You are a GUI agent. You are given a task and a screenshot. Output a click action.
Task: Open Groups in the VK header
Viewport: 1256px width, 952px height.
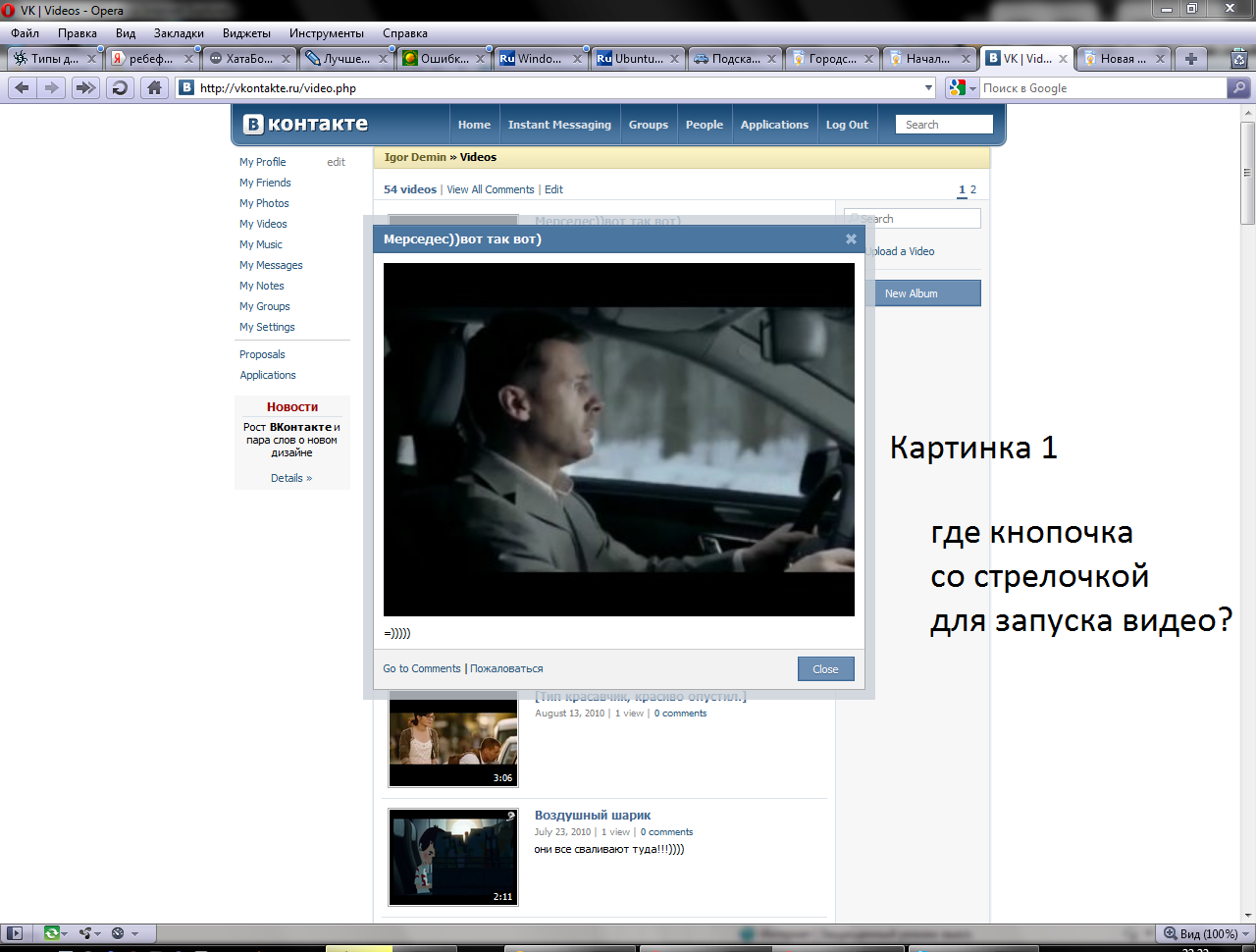(649, 125)
